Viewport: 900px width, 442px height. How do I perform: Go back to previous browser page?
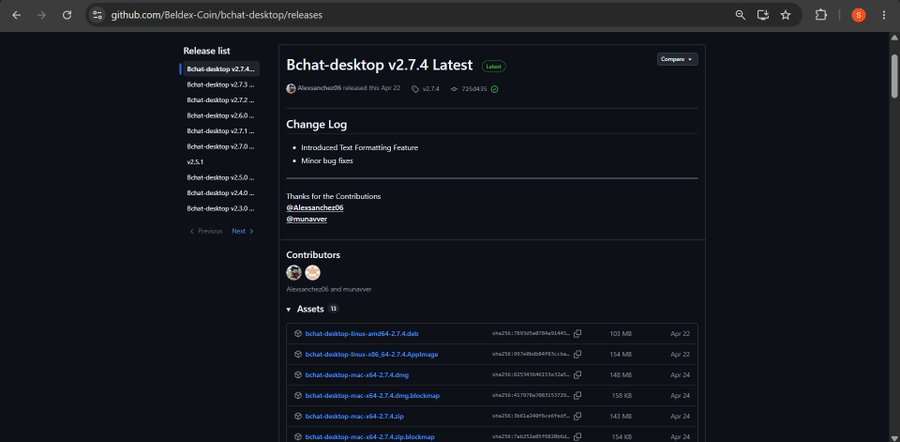tap(16, 15)
